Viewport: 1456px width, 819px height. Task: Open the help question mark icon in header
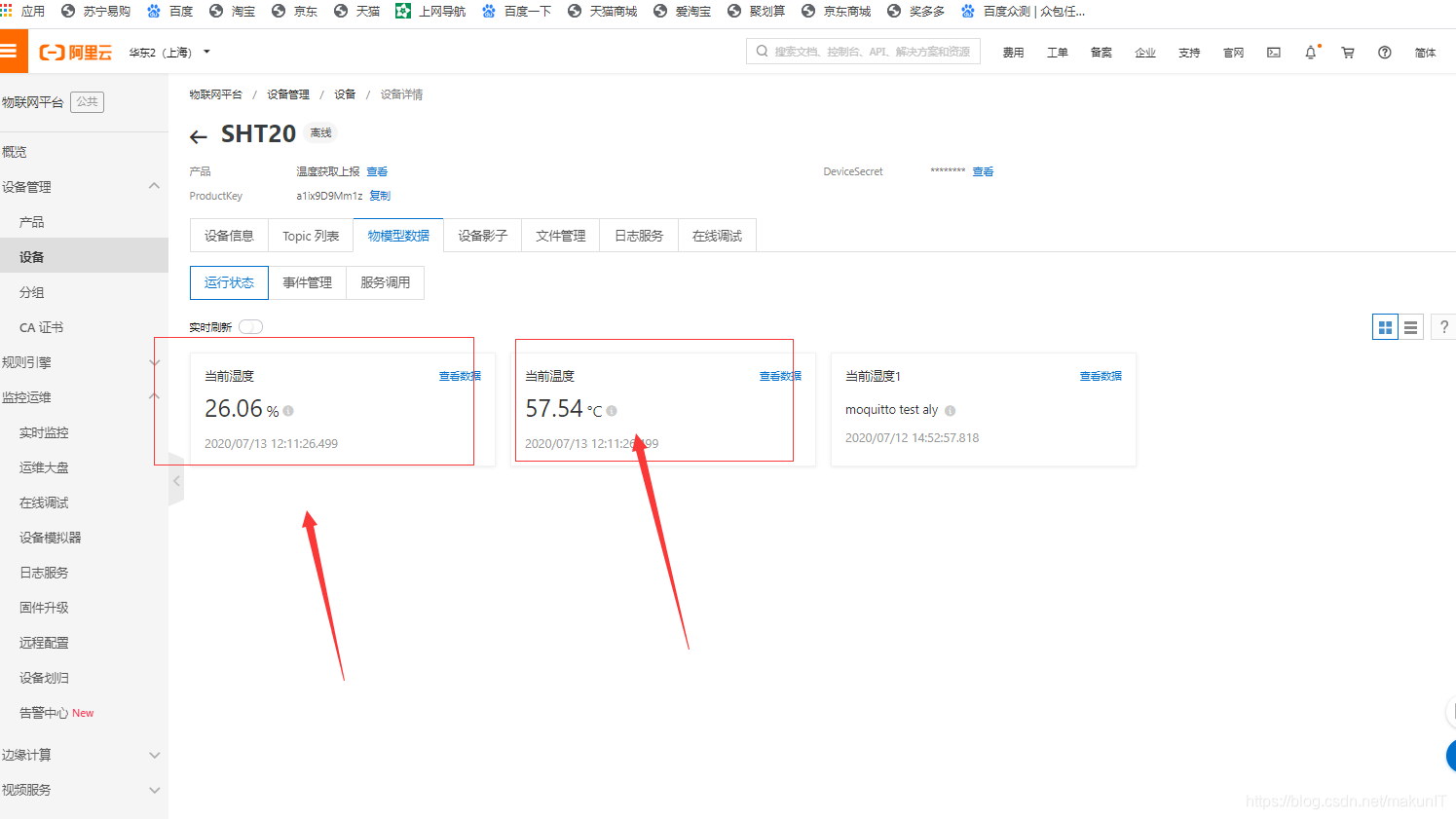[1385, 53]
